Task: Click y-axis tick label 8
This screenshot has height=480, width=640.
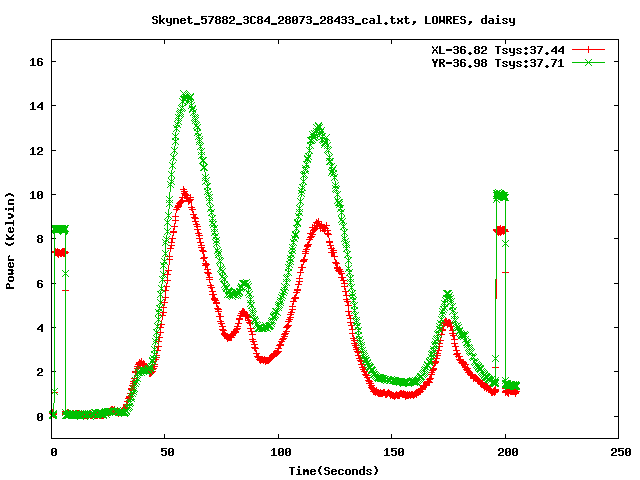Action: click(40, 239)
